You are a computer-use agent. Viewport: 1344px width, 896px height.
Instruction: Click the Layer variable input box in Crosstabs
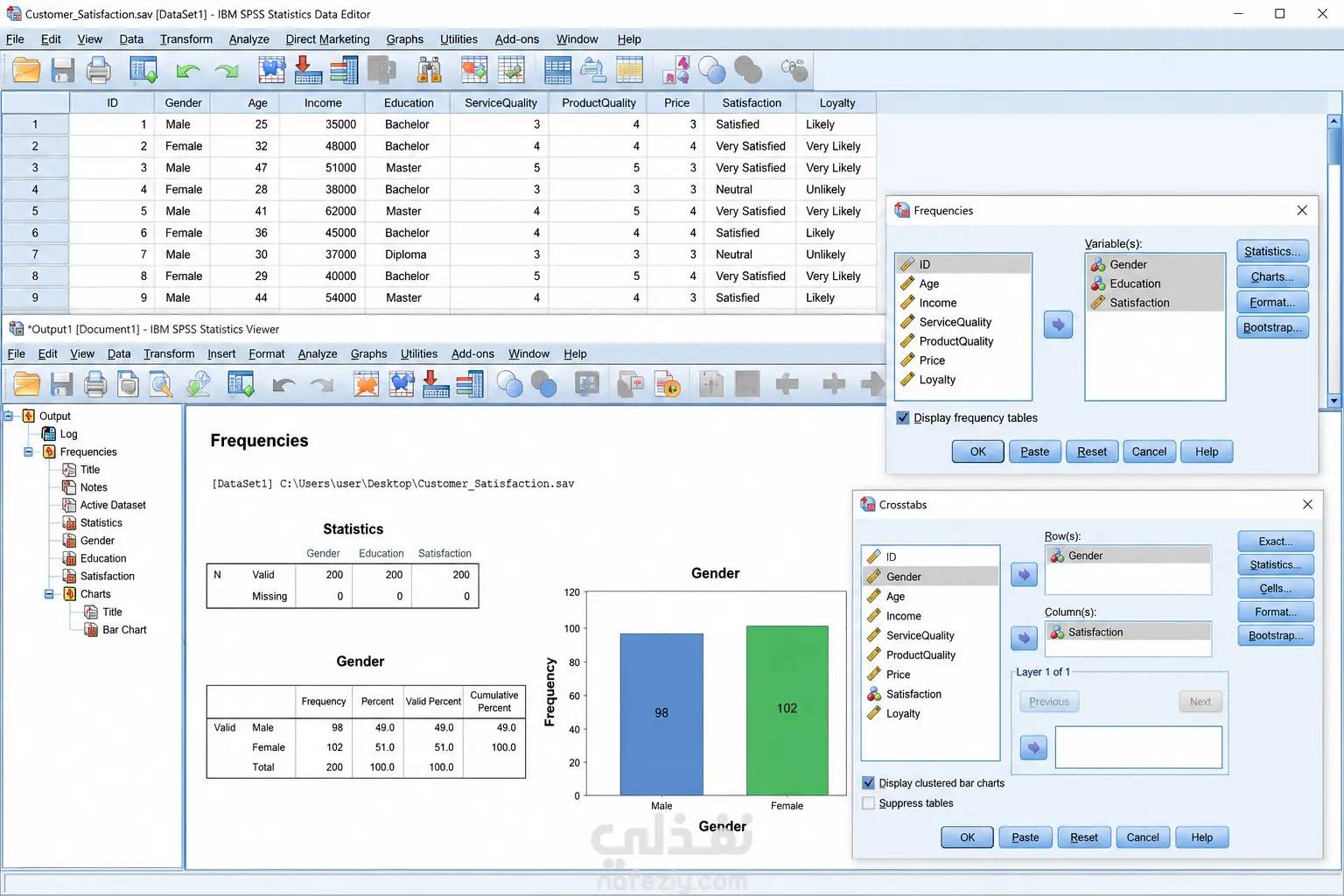pos(1138,748)
